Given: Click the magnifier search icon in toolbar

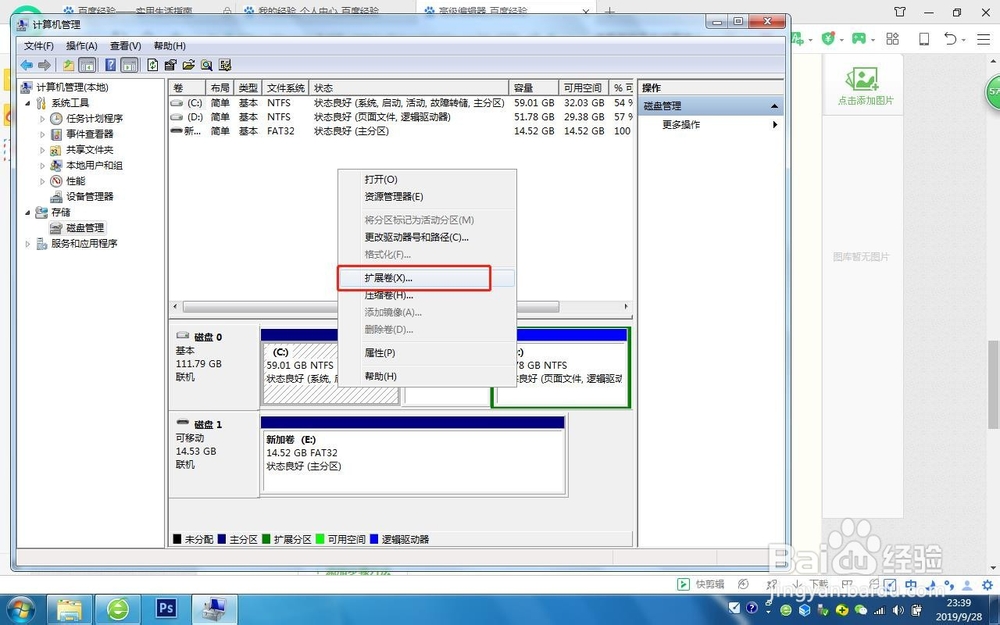Looking at the screenshot, I should (x=207, y=65).
